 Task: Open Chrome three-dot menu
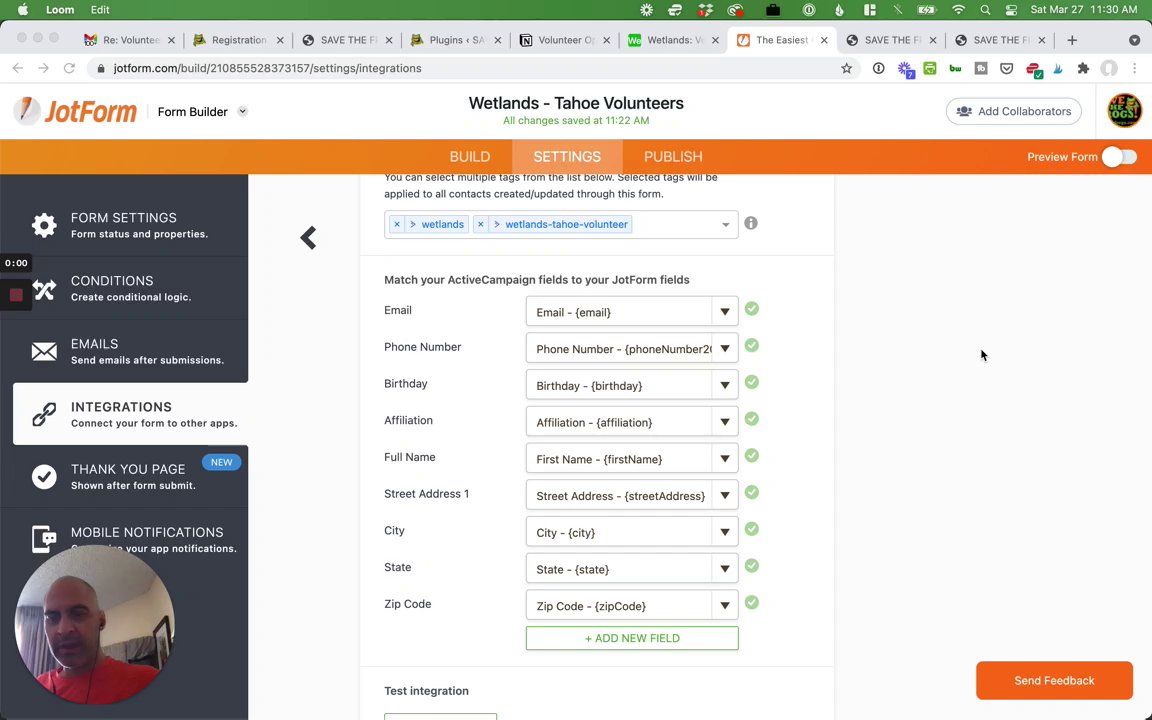click(x=1134, y=68)
